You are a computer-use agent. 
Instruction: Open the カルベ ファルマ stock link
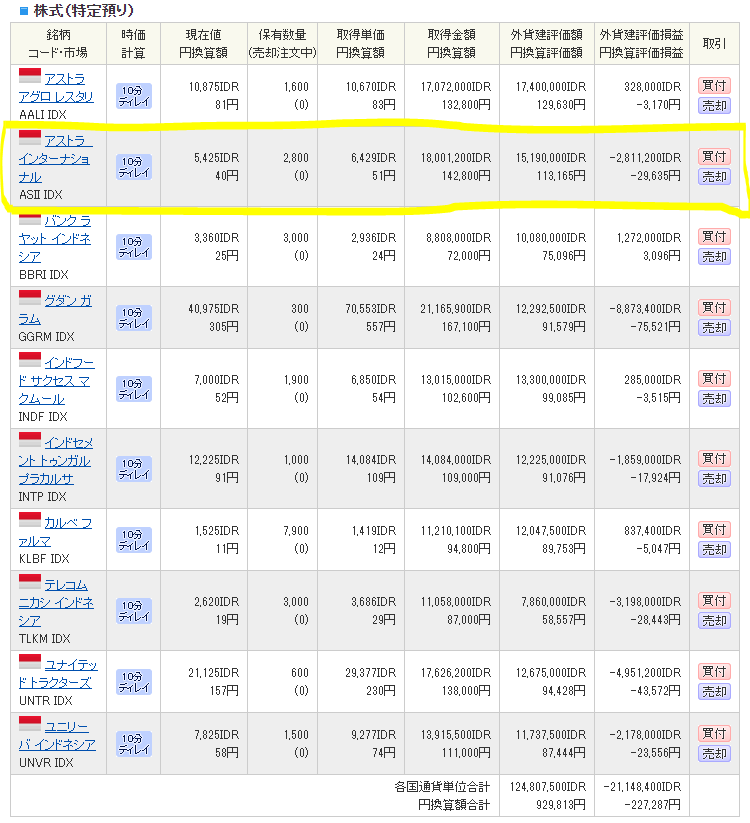(x=67, y=523)
